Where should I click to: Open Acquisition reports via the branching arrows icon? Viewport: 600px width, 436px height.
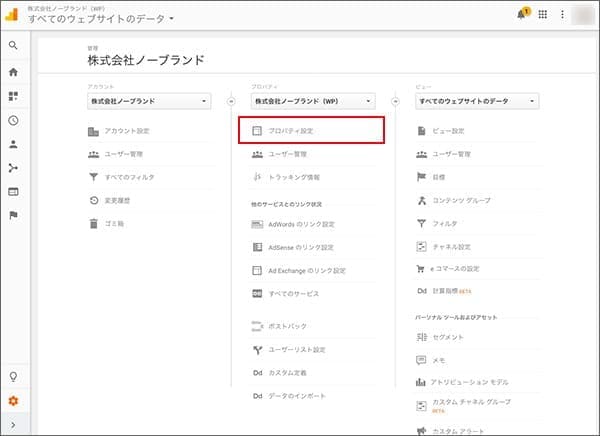13,168
